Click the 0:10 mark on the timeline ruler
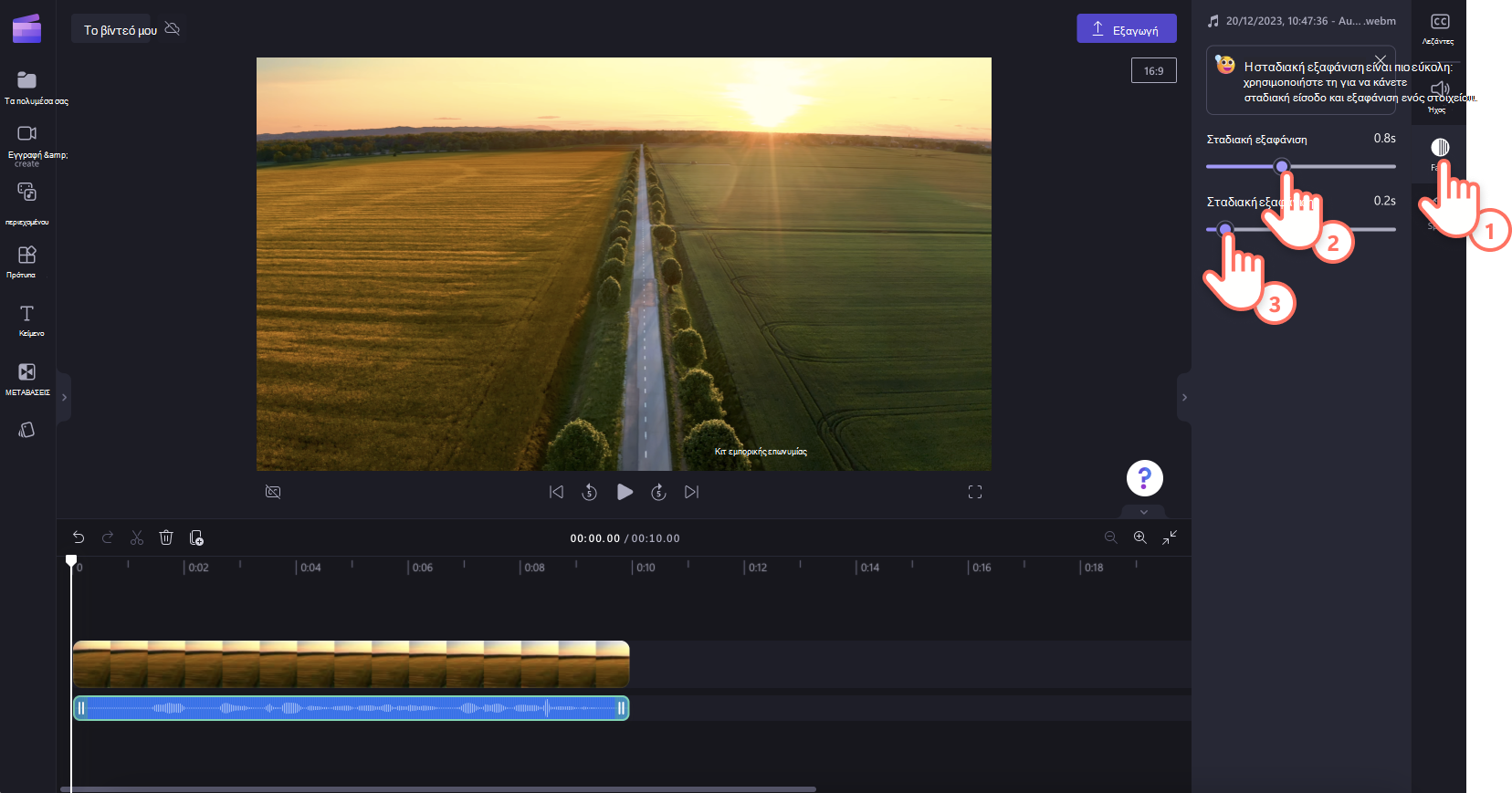Viewport: 1512px width, 793px height. (x=646, y=568)
